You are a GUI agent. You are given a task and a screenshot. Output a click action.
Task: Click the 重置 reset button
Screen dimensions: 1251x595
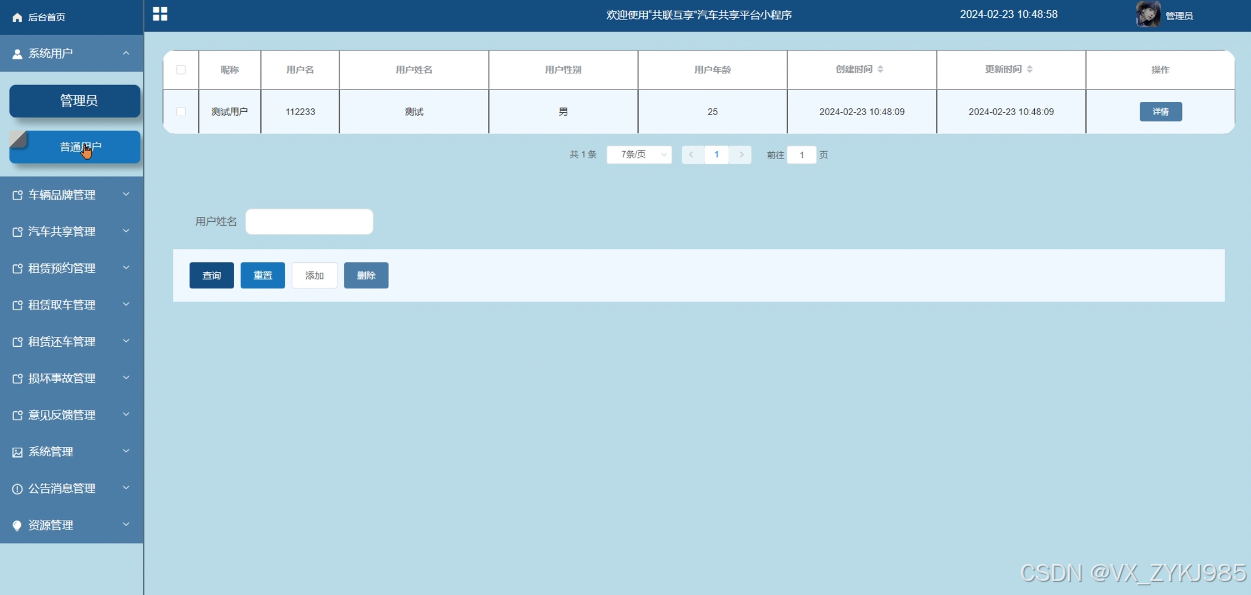[x=263, y=275]
